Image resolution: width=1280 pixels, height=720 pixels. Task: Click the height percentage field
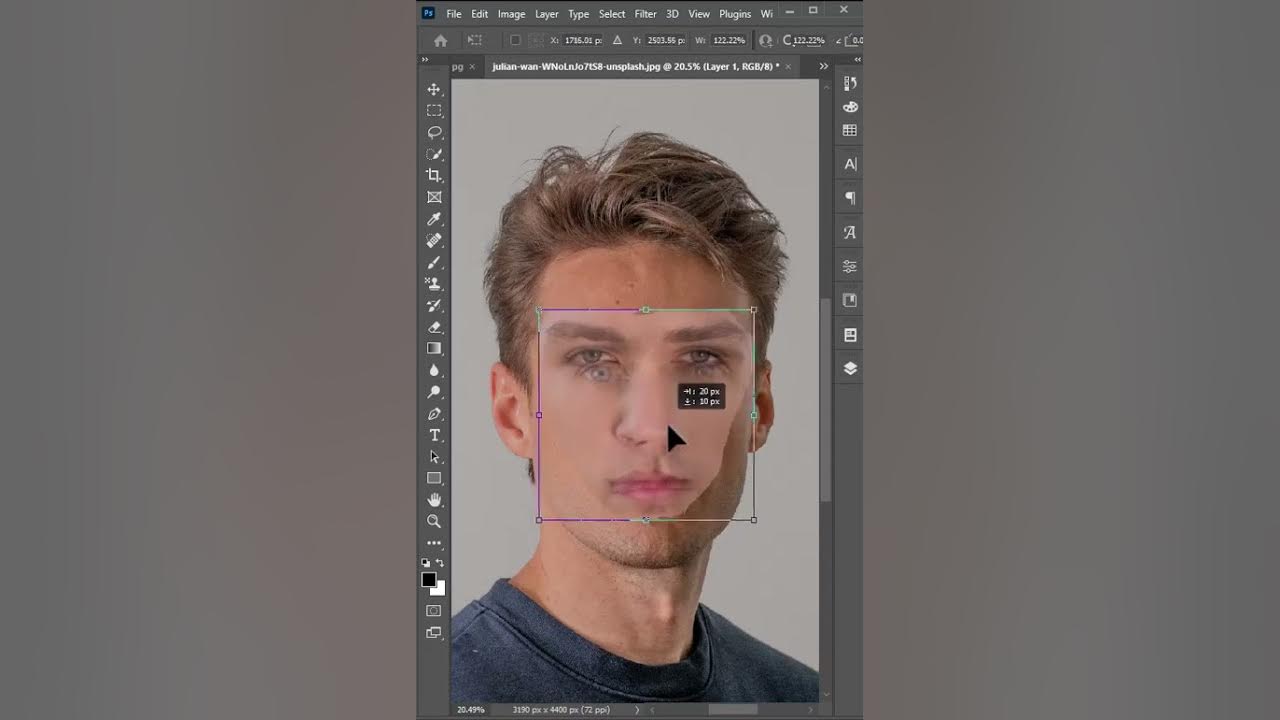[x=809, y=40]
